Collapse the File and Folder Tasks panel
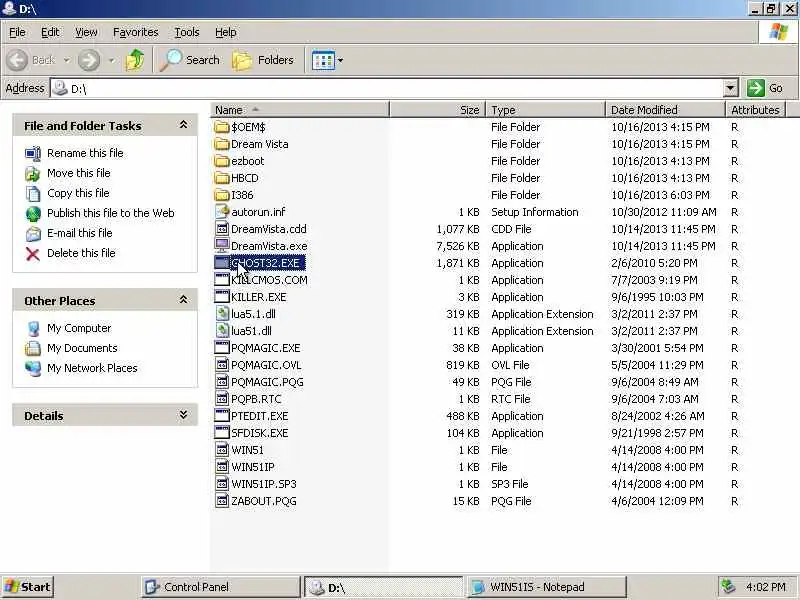The width and height of the screenshot is (800, 600). pyautogui.click(x=183, y=125)
